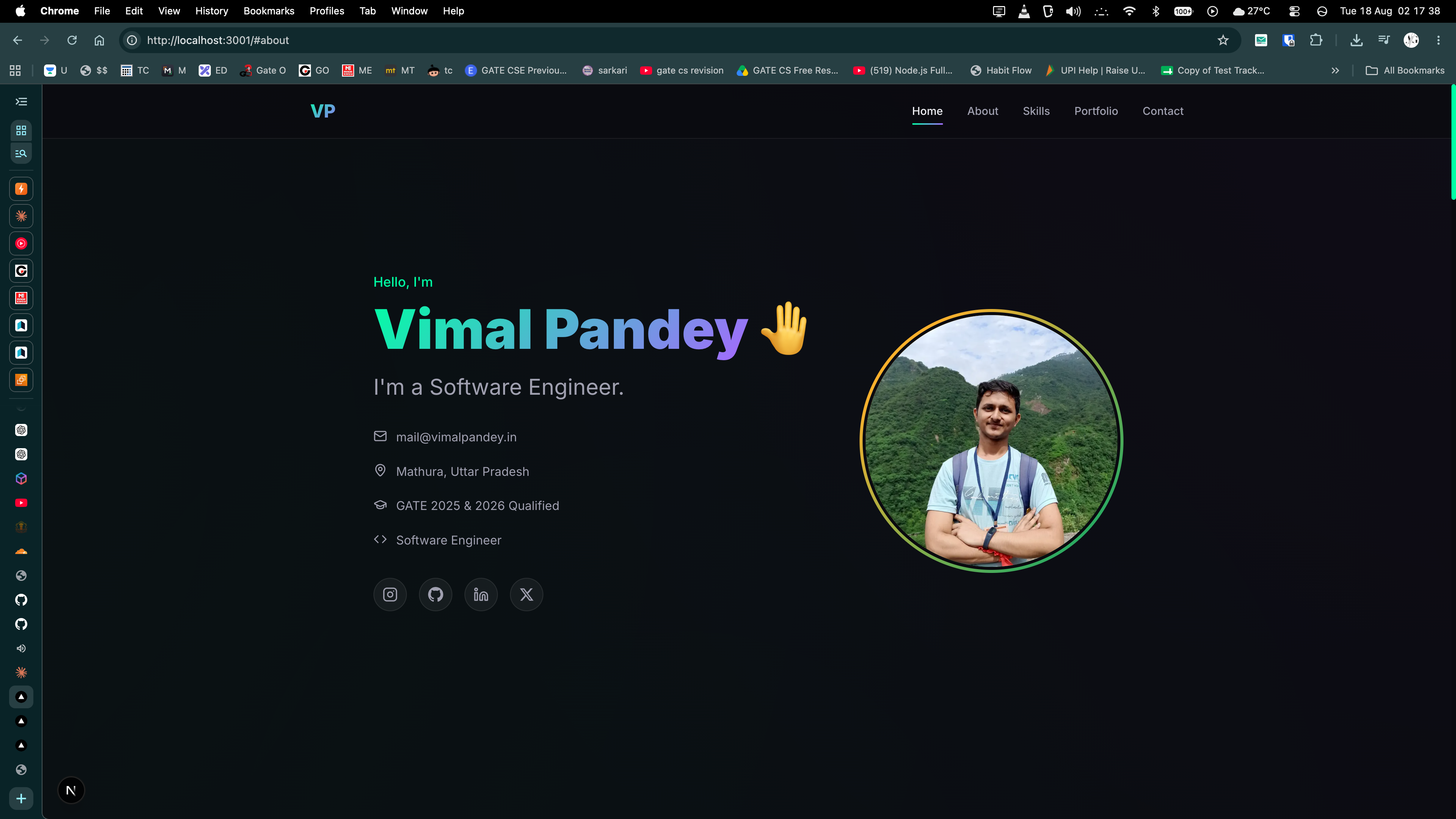The width and height of the screenshot is (1456, 819).
Task: Click the VP logo link
Action: coord(323,111)
